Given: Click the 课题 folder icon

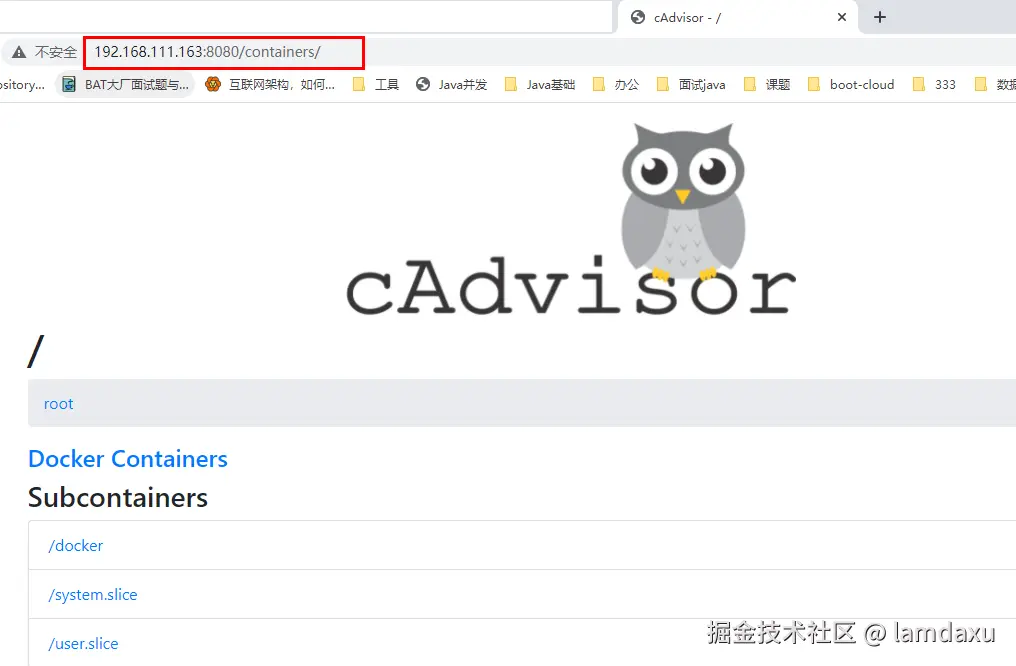Looking at the screenshot, I should [750, 84].
